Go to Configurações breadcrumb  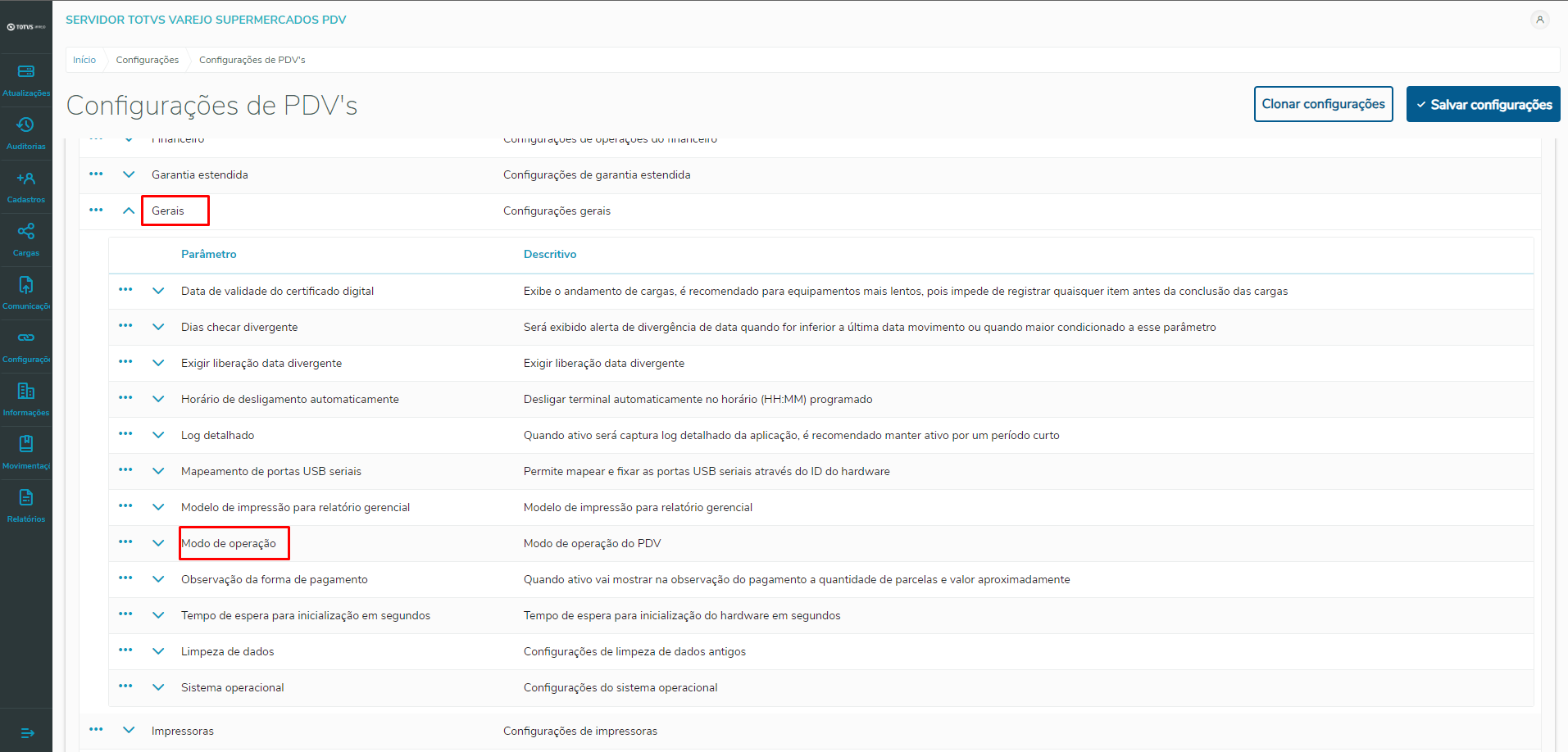coord(148,60)
